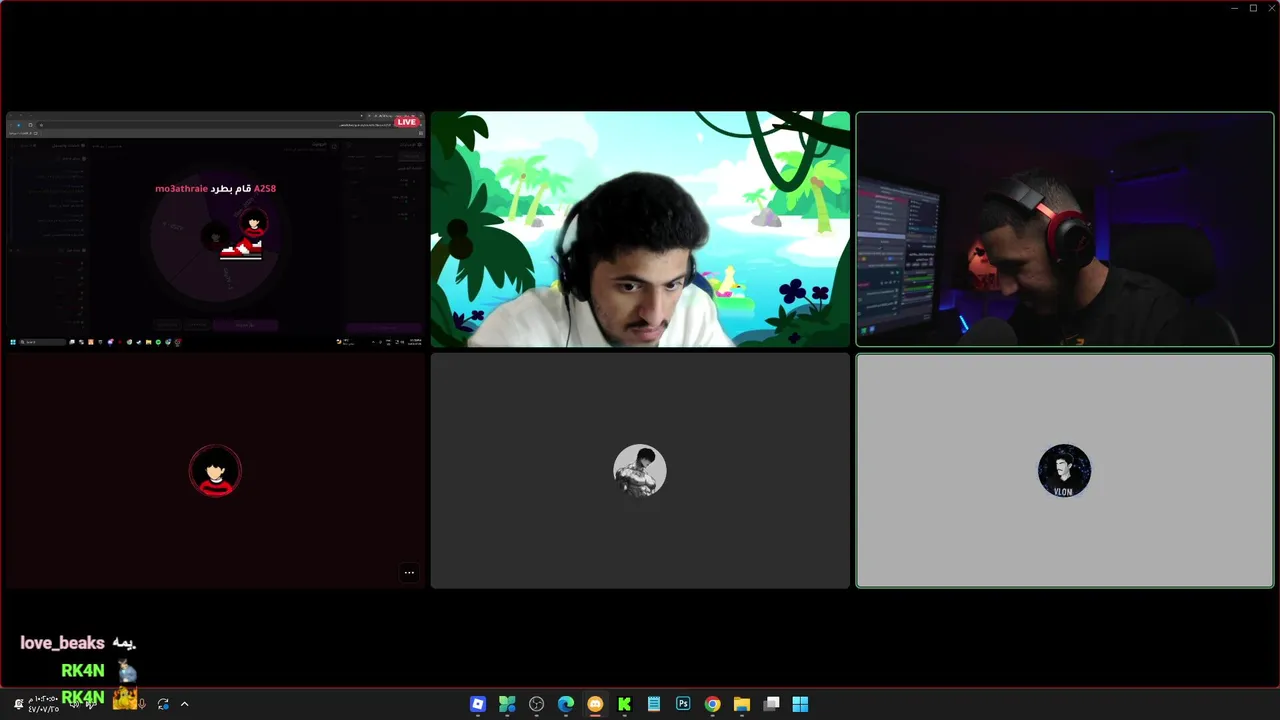1280x720 pixels.
Task: Open the Windows Start menu
Action: tap(800, 704)
